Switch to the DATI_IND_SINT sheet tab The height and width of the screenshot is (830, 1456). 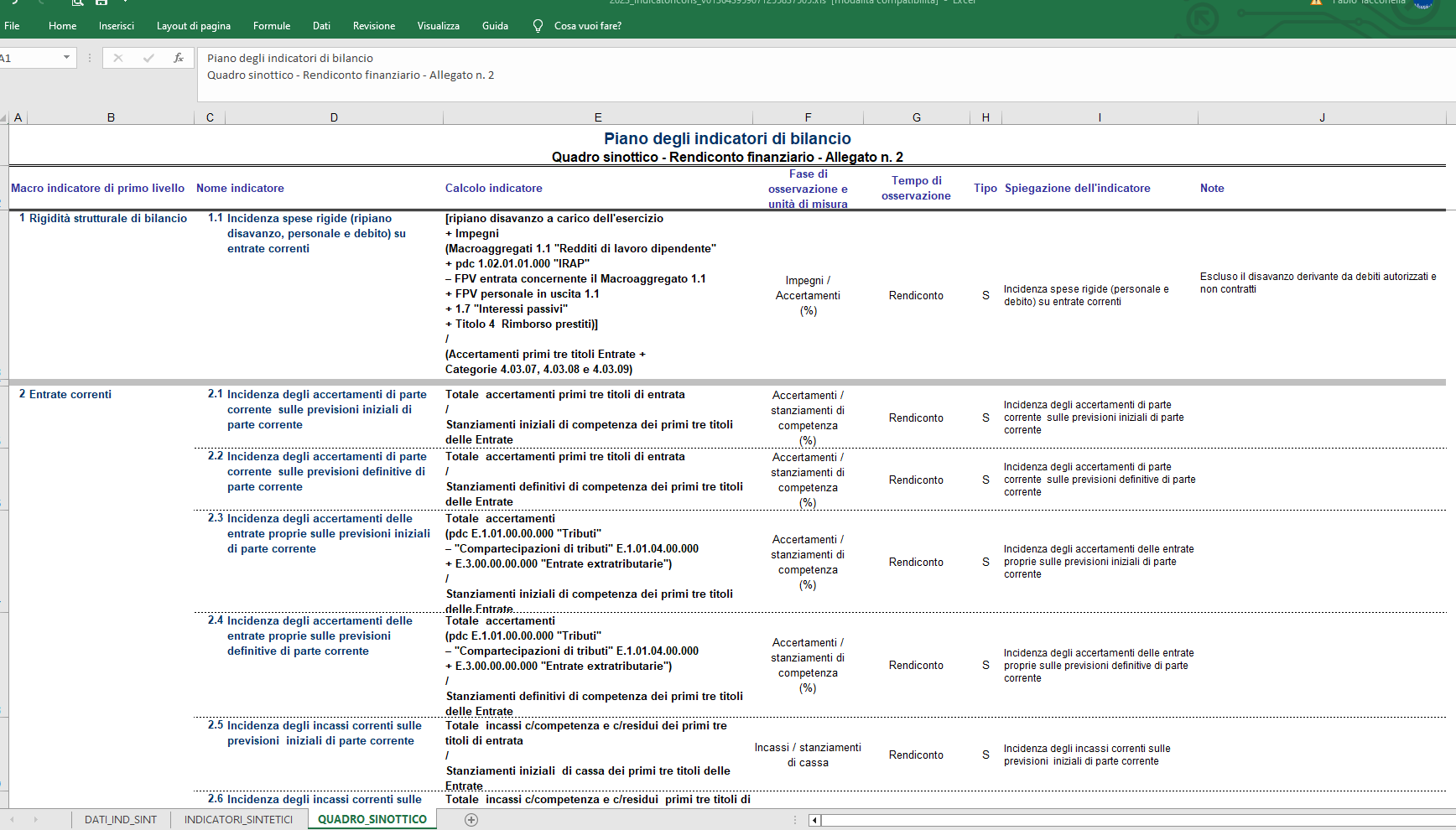121,819
